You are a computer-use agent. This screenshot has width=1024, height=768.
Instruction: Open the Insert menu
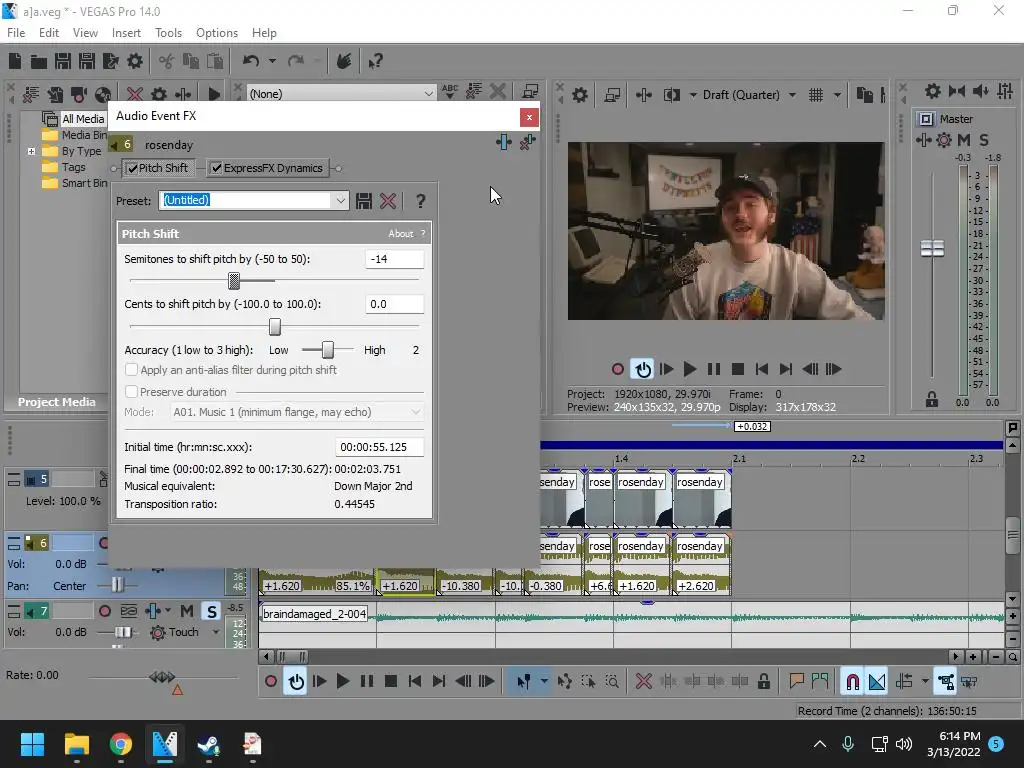pos(126,33)
